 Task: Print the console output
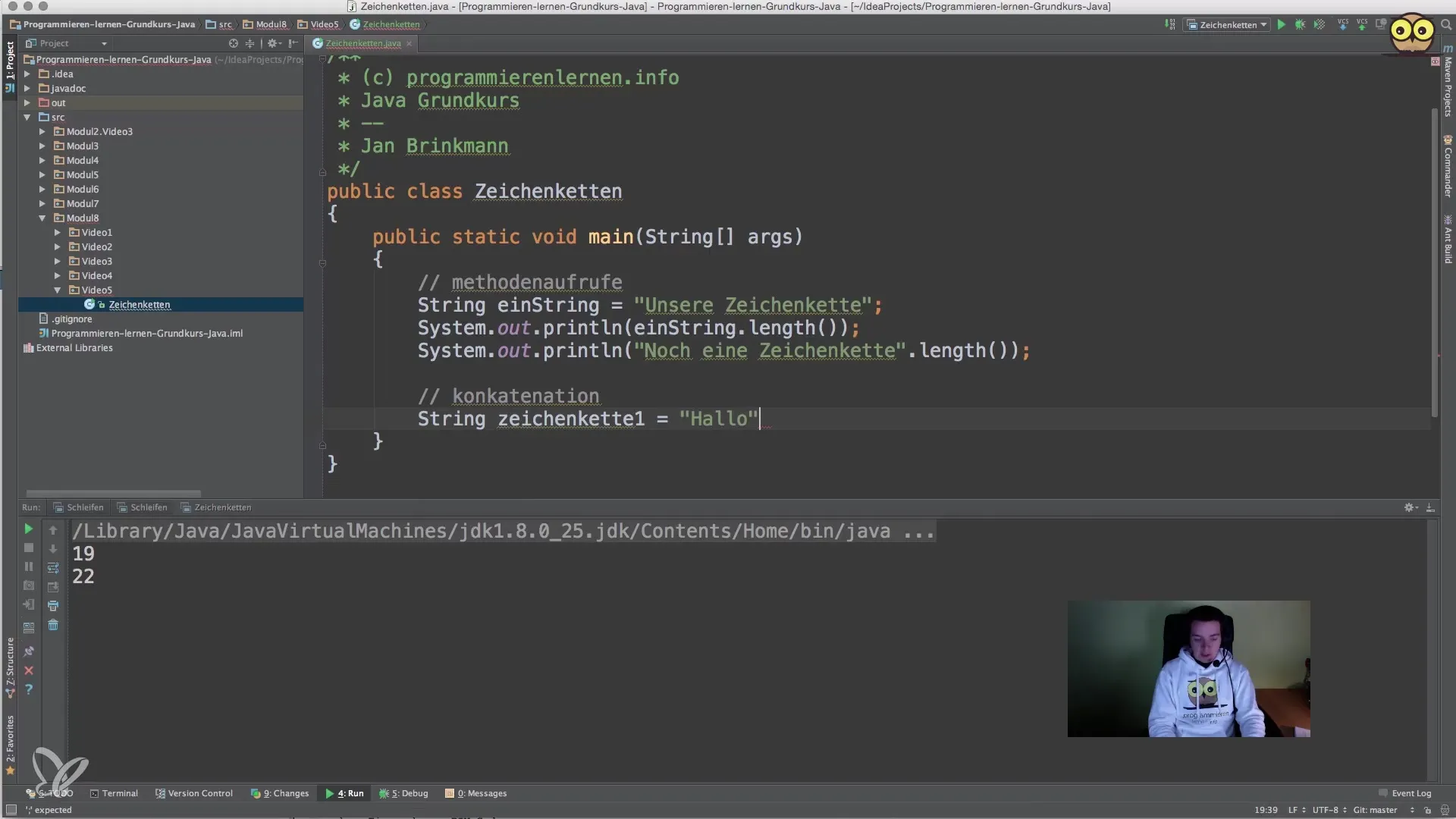[x=53, y=606]
